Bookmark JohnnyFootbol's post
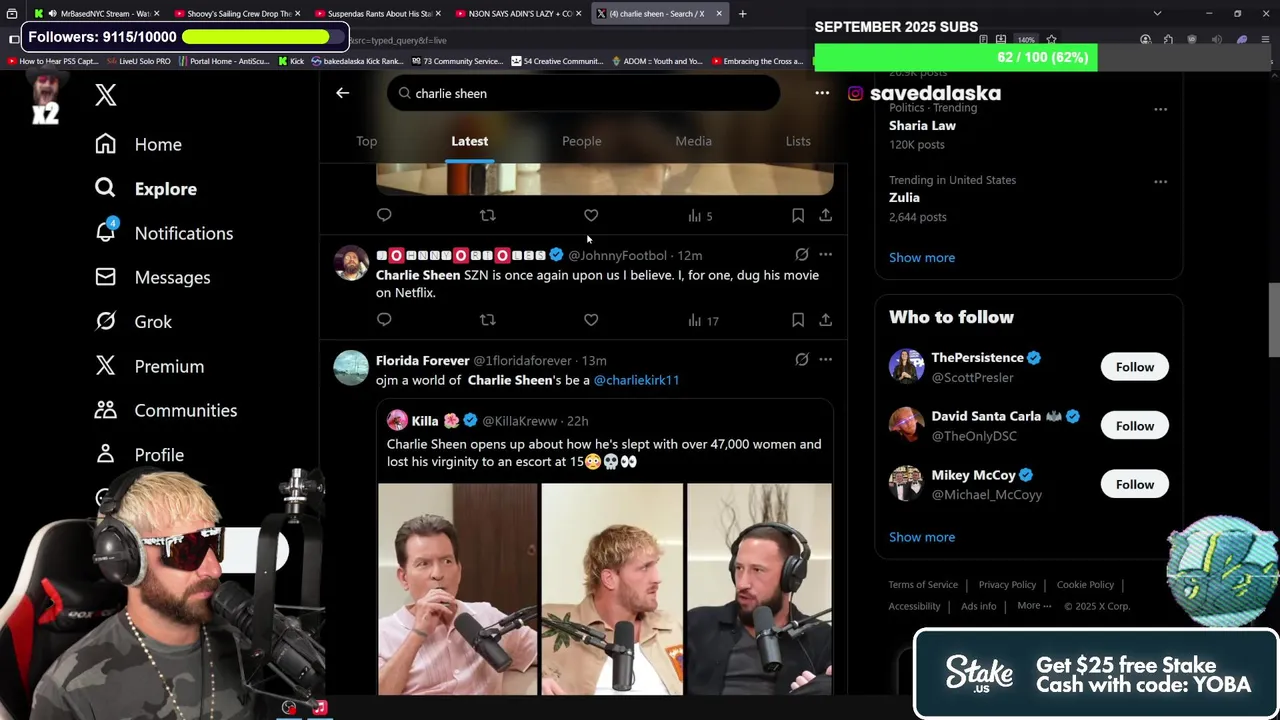Screen dimensions: 1280x720 click(x=798, y=320)
